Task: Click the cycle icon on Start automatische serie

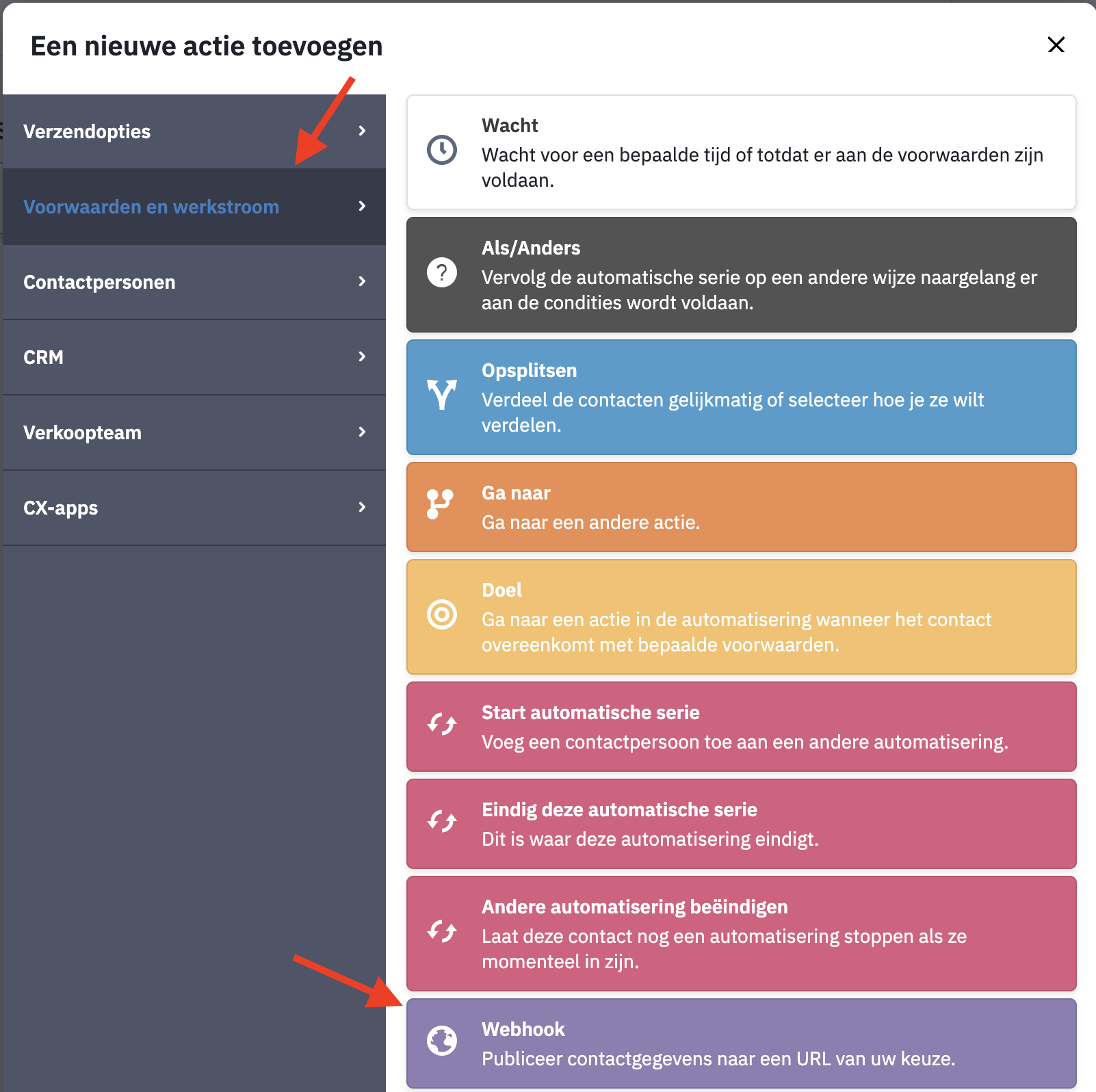Action: click(442, 724)
